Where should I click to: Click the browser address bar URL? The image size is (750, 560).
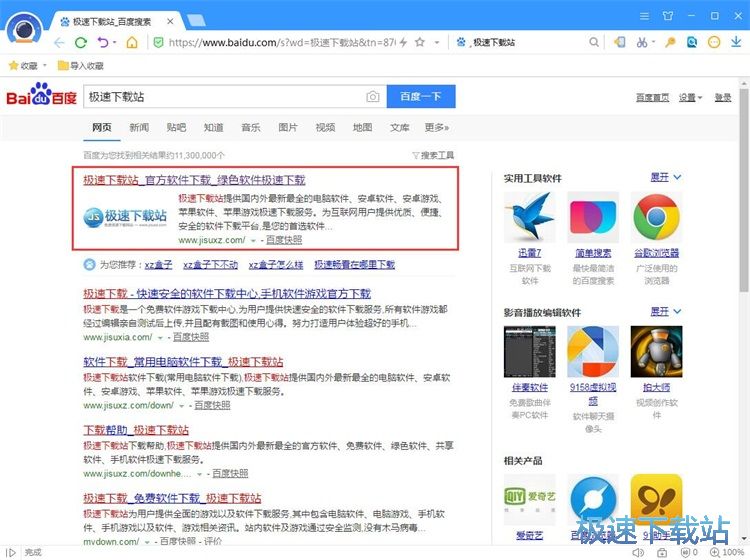pos(282,43)
